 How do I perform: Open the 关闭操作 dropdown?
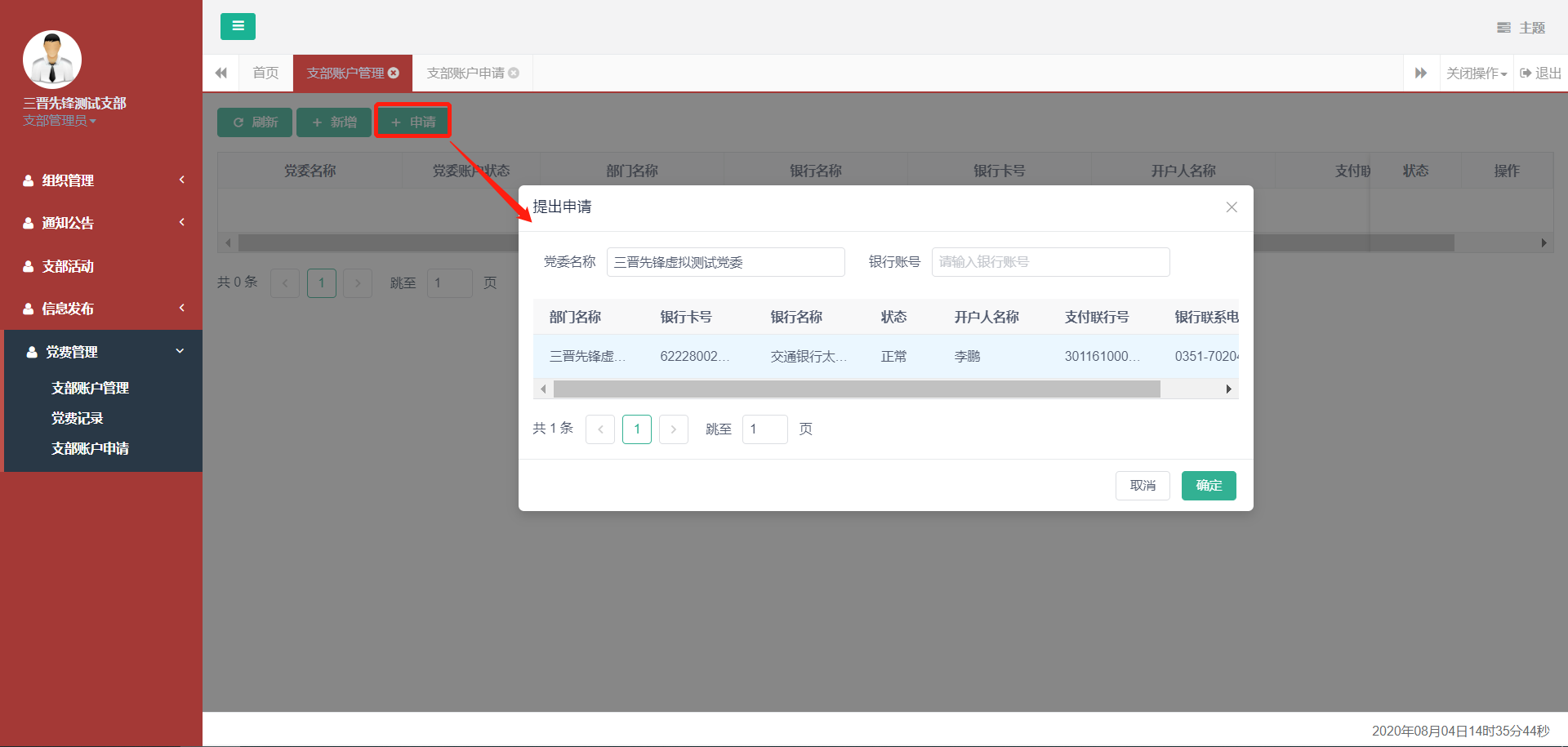click(x=1476, y=73)
